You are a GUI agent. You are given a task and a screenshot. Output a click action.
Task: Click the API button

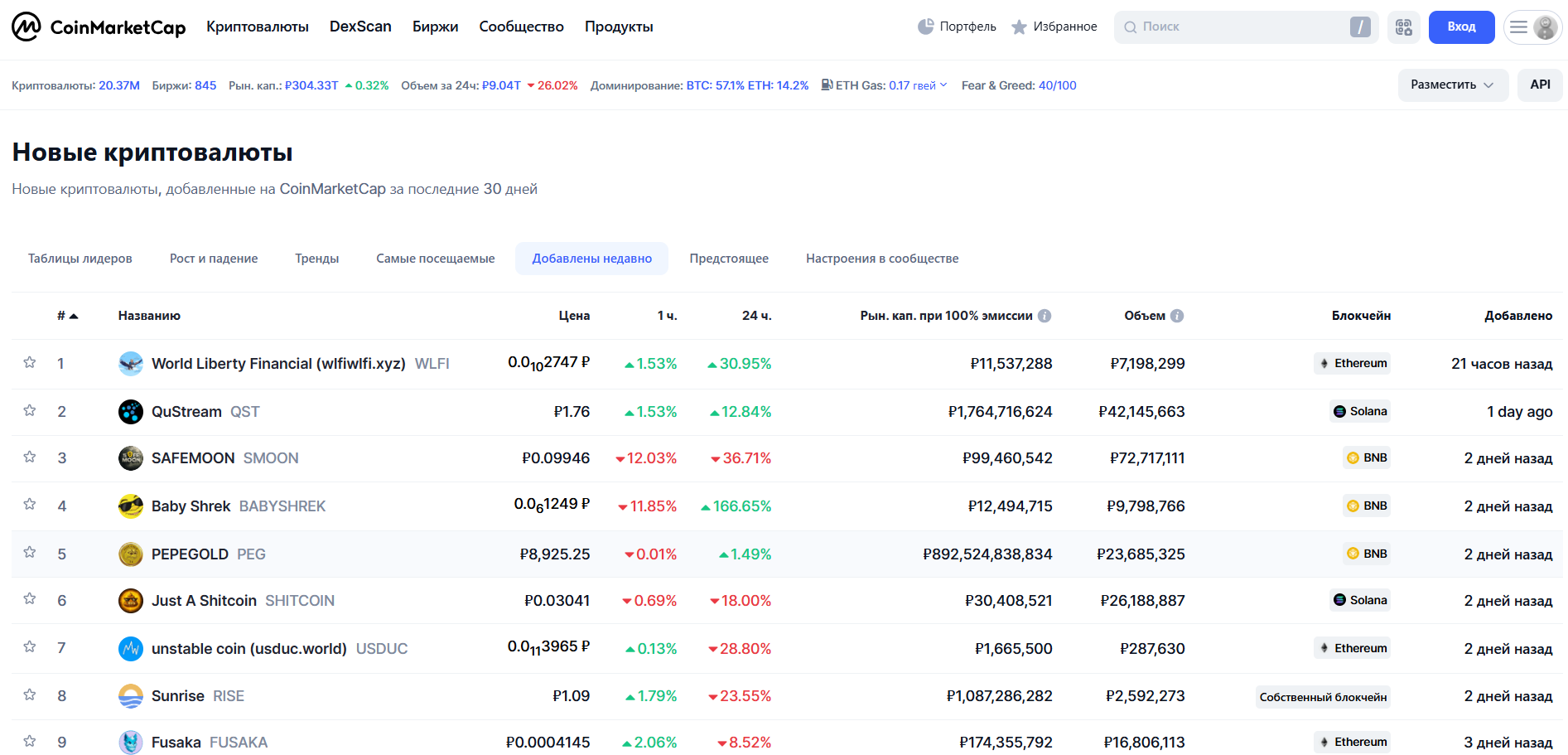click(x=1540, y=85)
